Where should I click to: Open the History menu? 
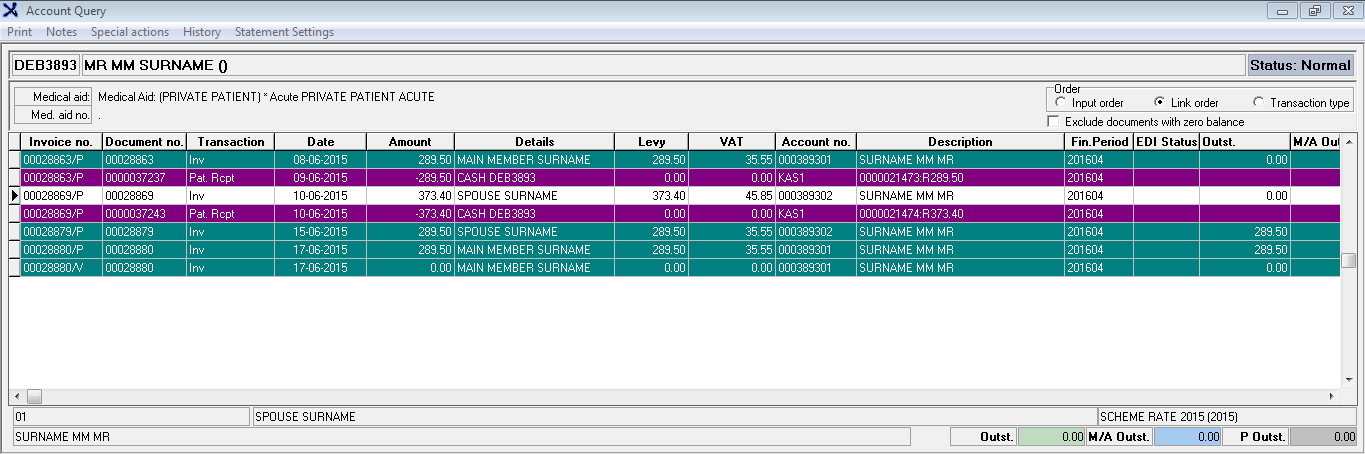coord(202,32)
